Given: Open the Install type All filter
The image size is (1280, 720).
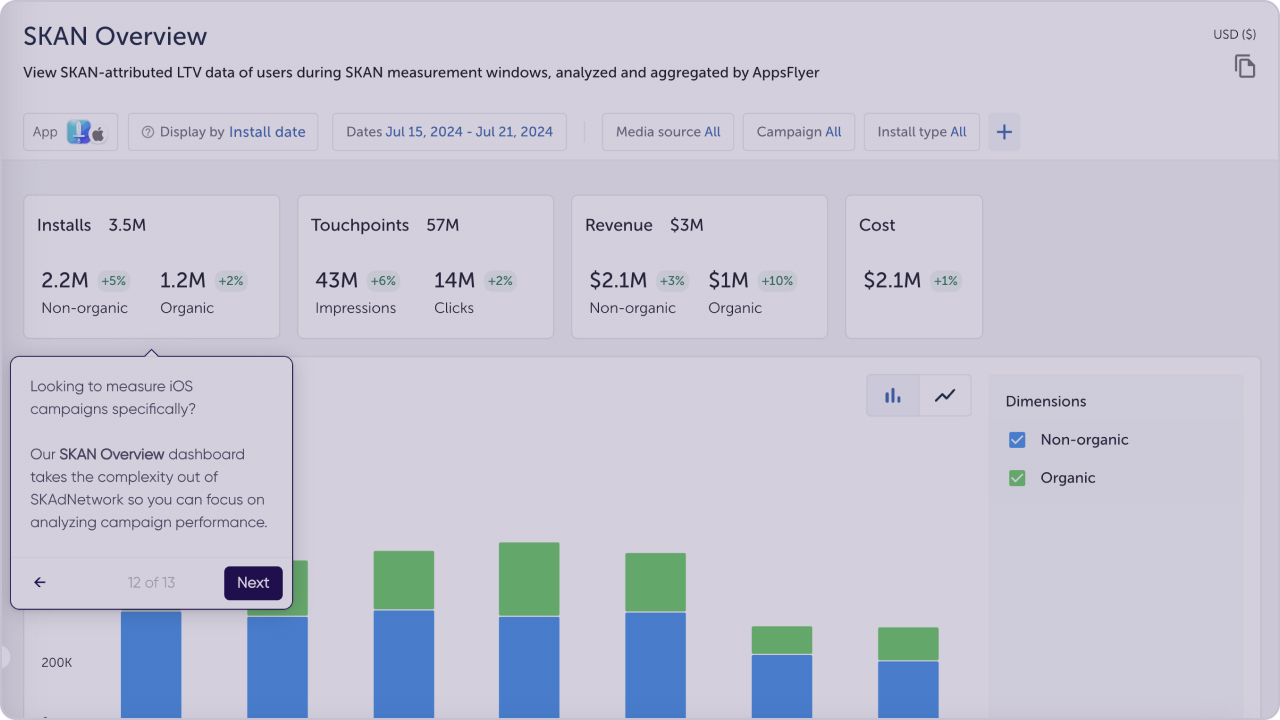Looking at the screenshot, I should [922, 132].
